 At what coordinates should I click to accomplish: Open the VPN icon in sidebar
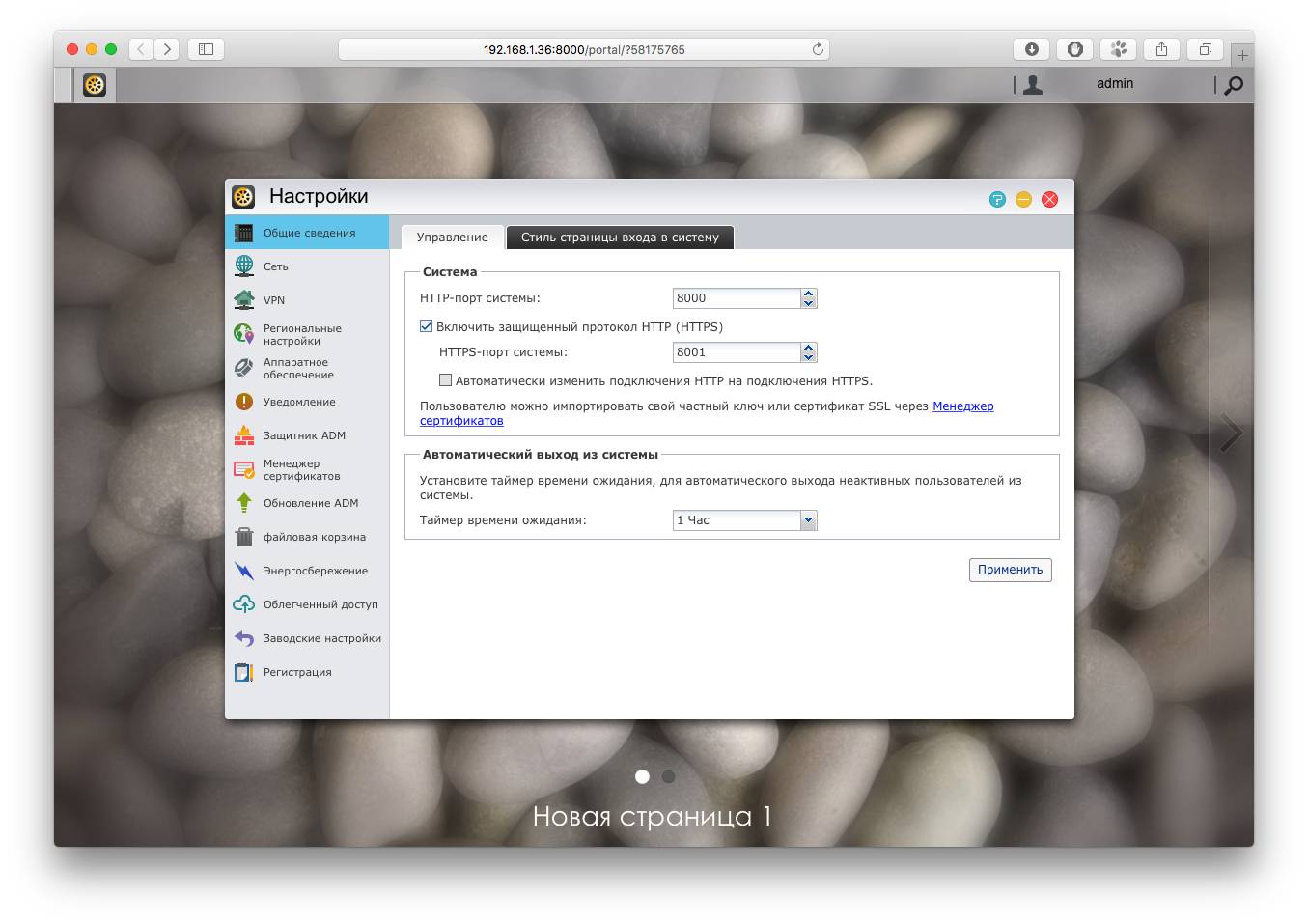tap(244, 300)
